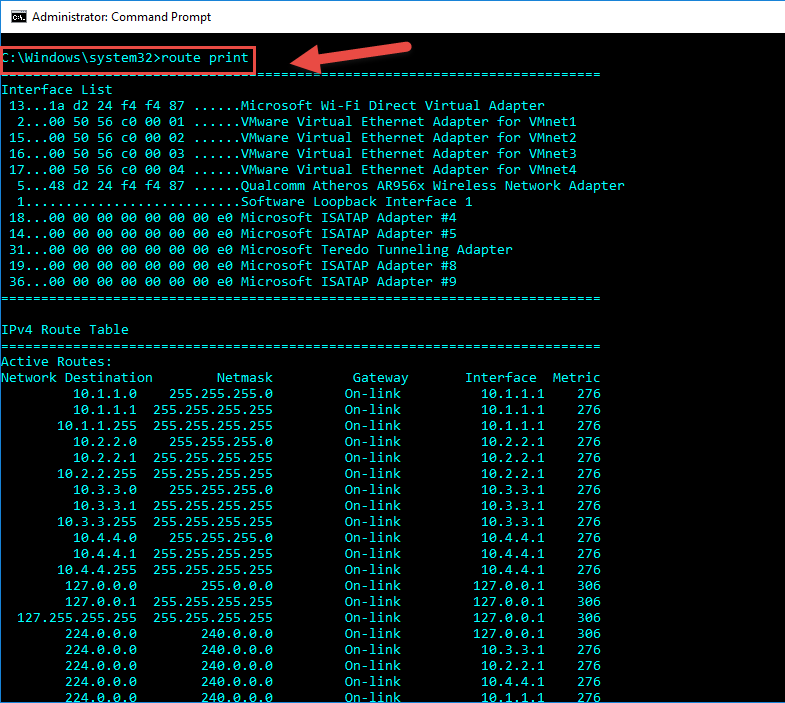785x703 pixels.
Task: Click the On-link gateway of the 10.1.1.0 route
Action: [372, 394]
